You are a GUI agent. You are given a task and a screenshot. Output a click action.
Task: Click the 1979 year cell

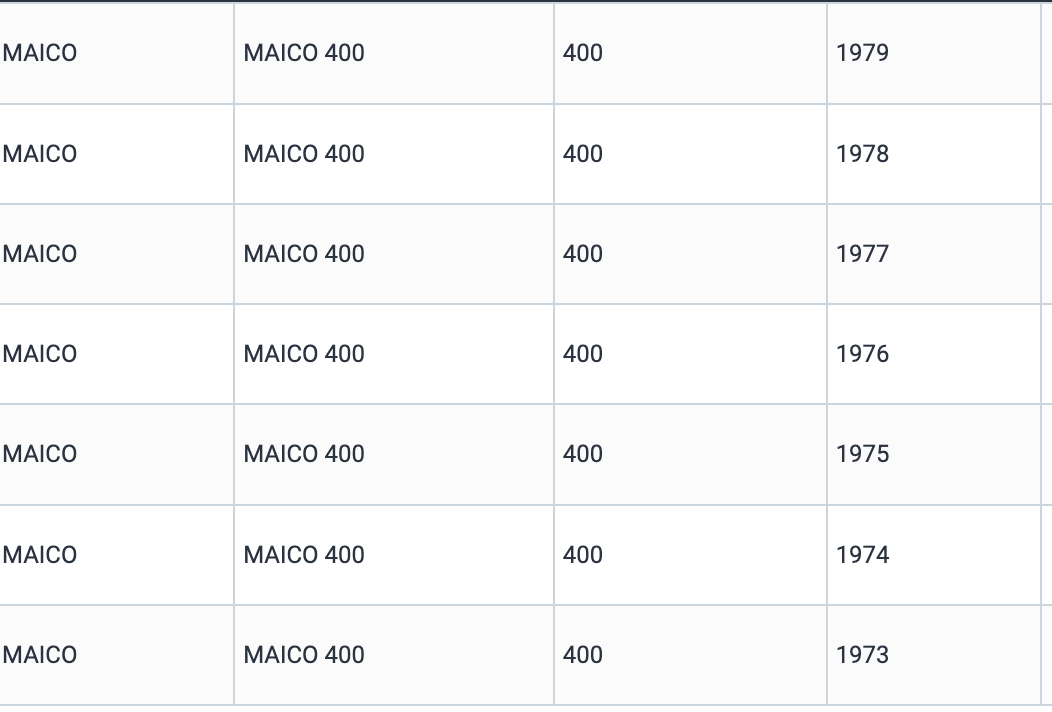[x=862, y=53]
